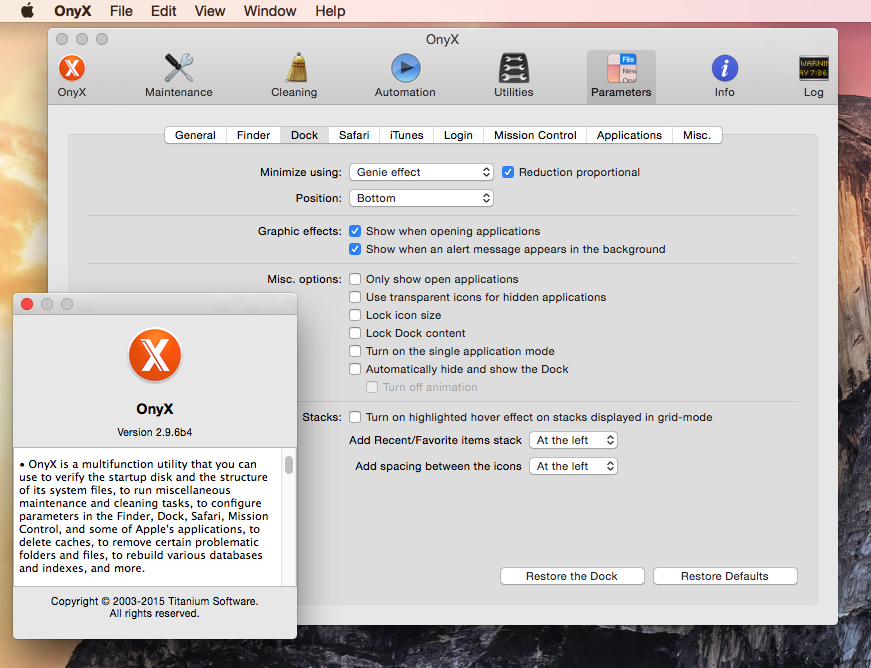The height and width of the screenshot is (668, 871).
Task: Switch to the Login tab
Action: 458,135
